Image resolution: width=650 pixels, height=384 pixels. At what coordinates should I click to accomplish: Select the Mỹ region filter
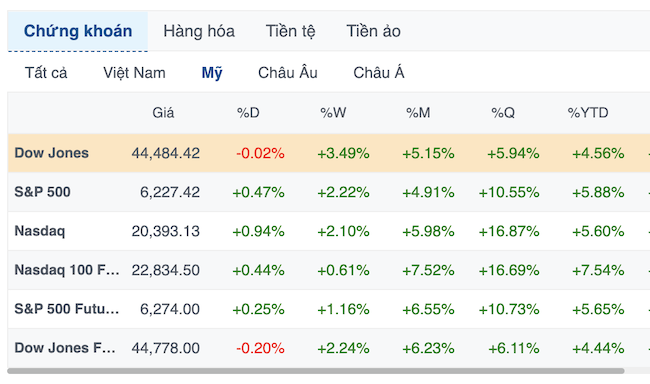tap(212, 73)
